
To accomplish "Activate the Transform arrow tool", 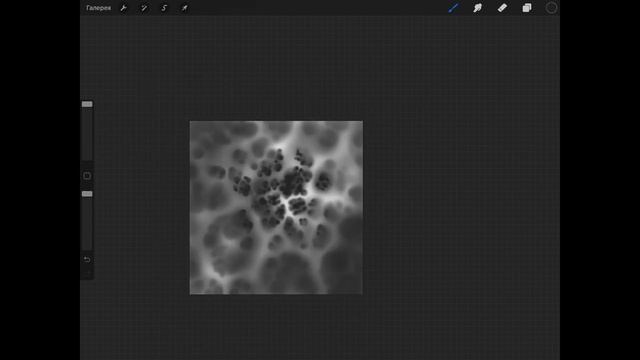I will point(184,8).
